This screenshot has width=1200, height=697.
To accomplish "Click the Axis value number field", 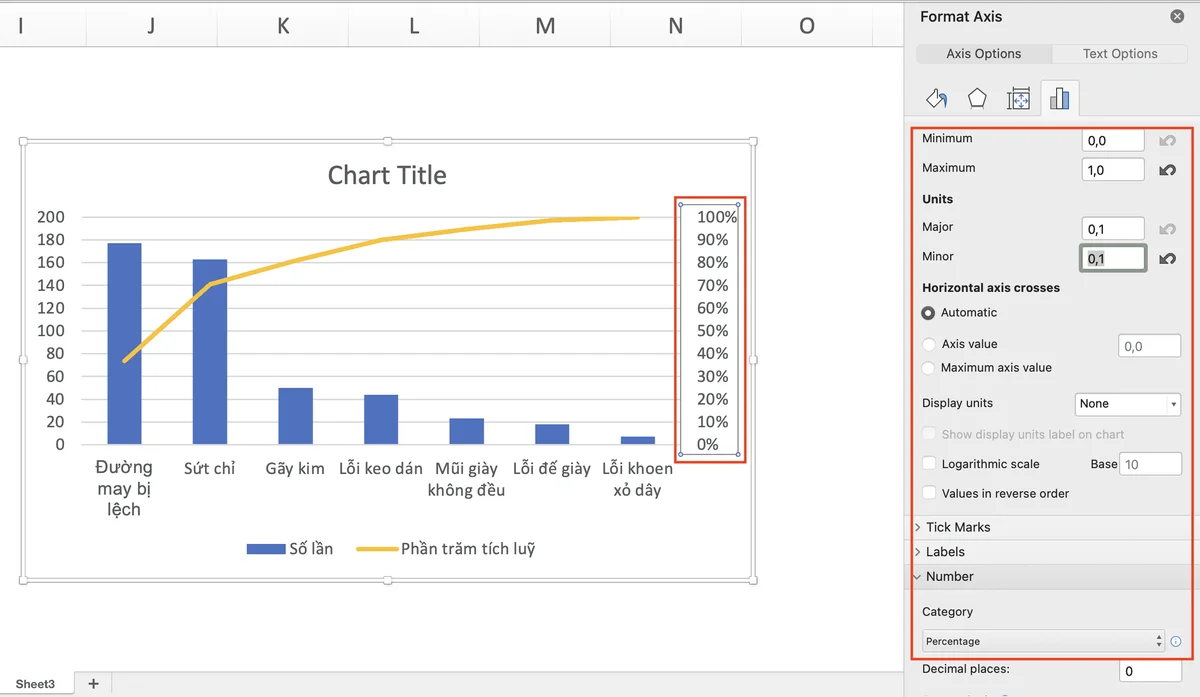I will (1149, 346).
